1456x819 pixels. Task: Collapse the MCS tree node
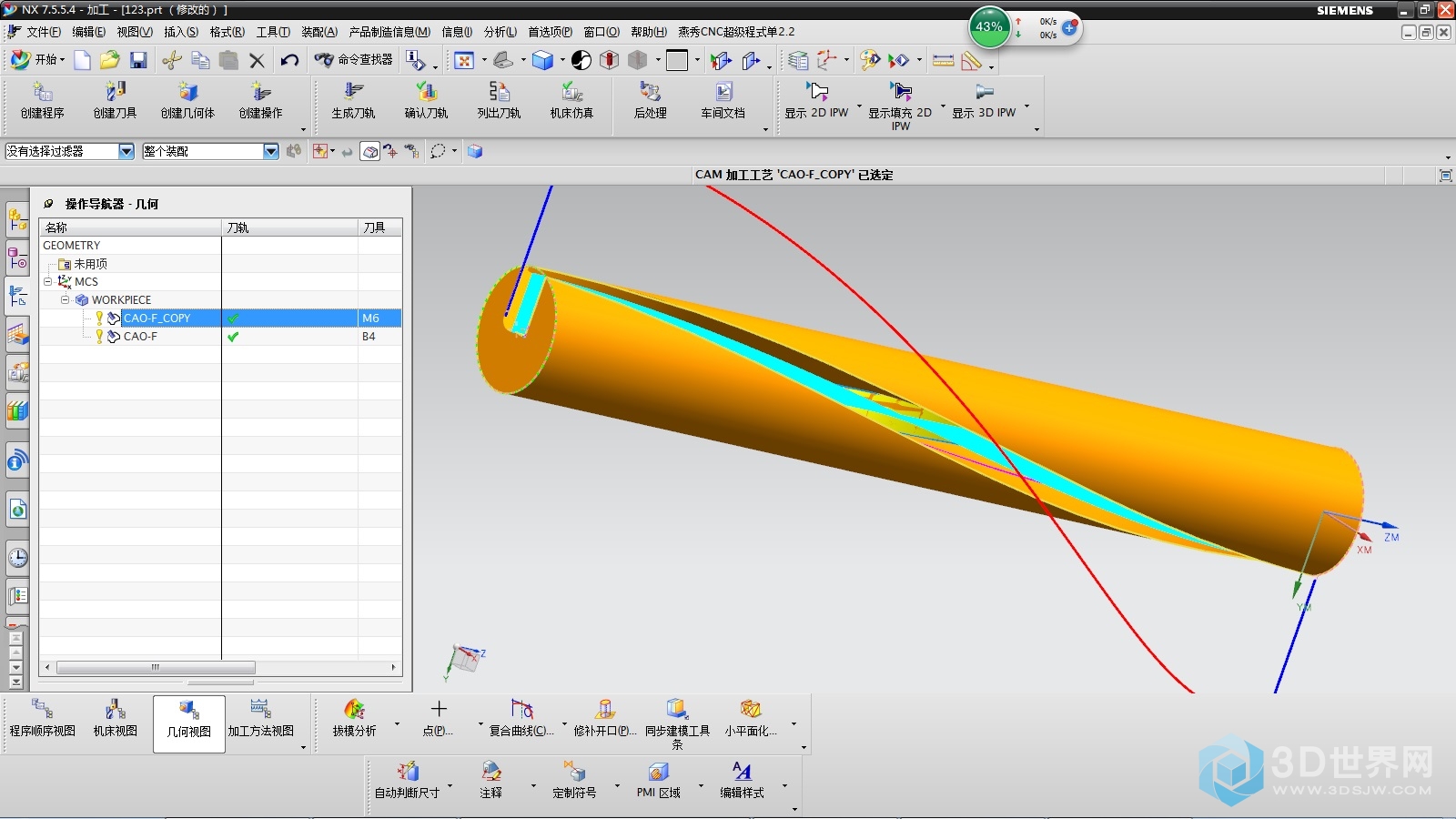(48, 281)
